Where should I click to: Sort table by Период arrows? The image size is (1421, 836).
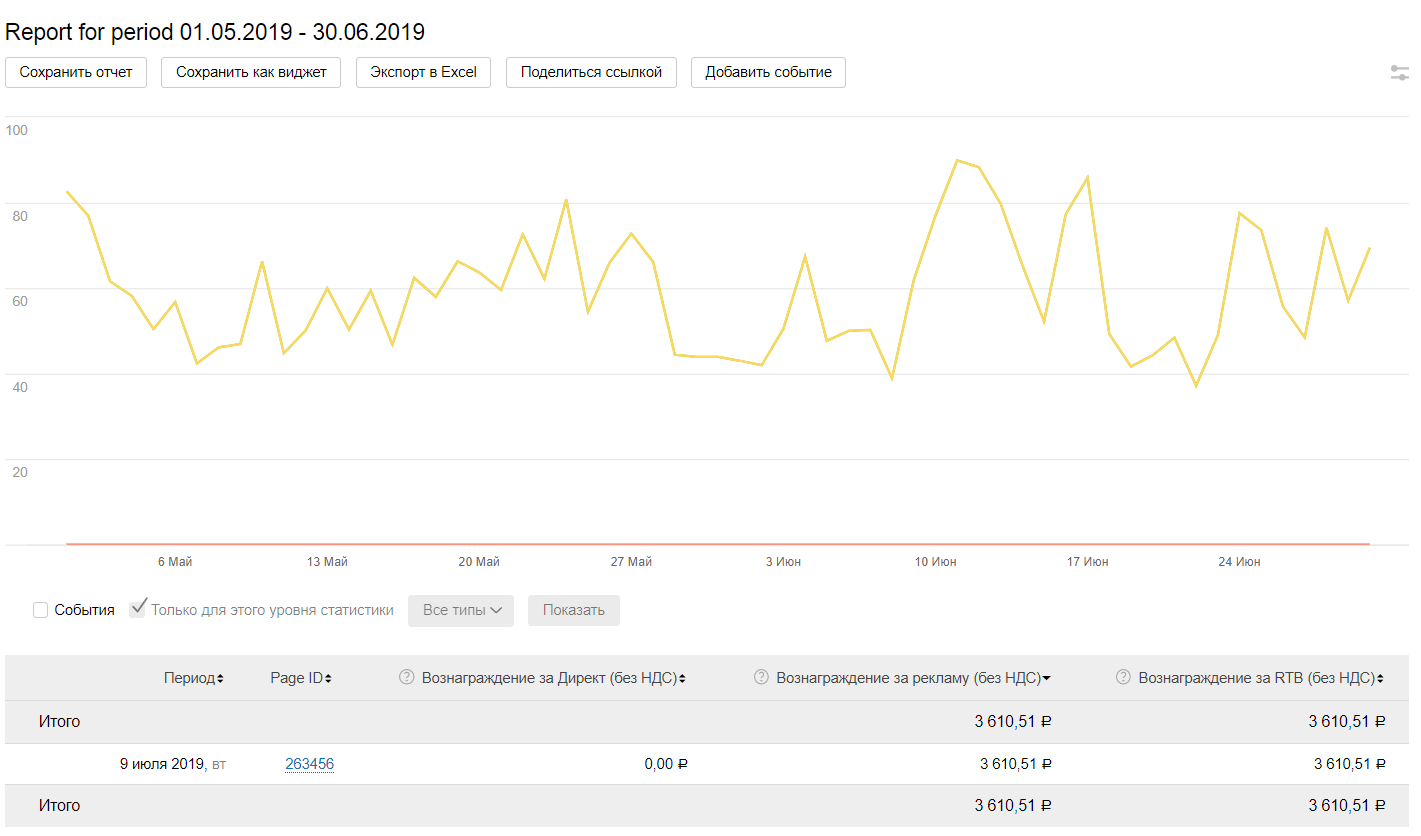tap(220, 679)
